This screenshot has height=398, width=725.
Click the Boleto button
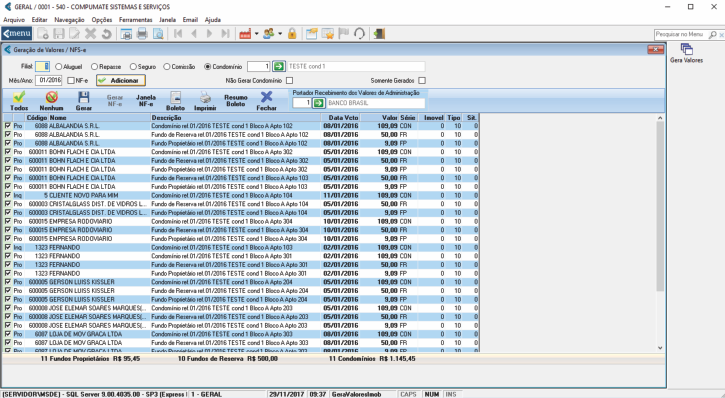(176, 101)
